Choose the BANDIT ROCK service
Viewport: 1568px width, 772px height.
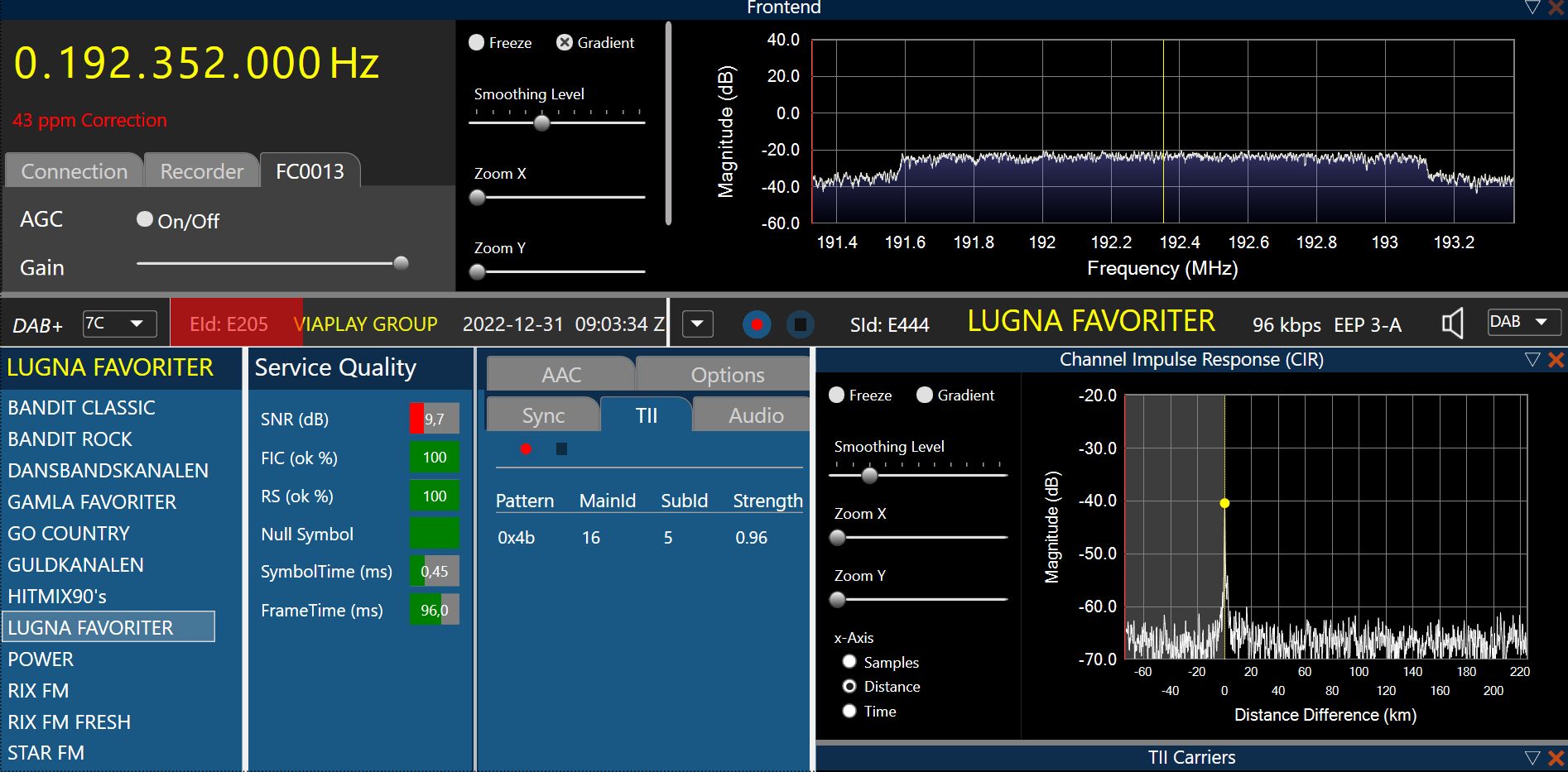pyautogui.click(x=70, y=439)
